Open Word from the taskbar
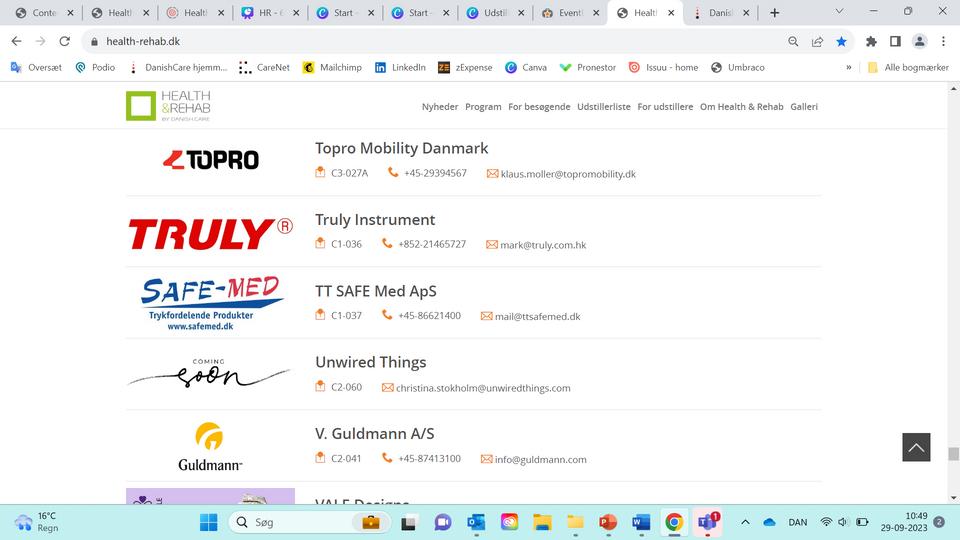The height and width of the screenshot is (540, 960). click(x=641, y=522)
